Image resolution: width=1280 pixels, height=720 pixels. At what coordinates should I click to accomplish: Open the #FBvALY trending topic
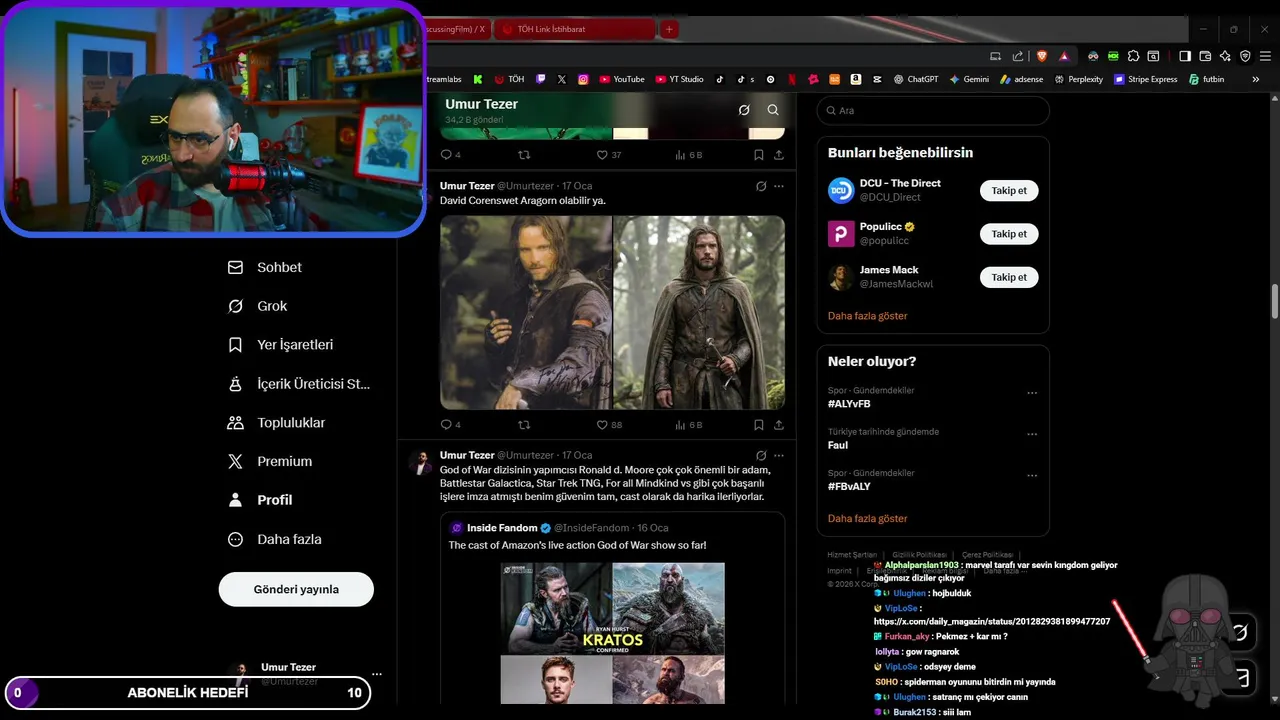(849, 487)
